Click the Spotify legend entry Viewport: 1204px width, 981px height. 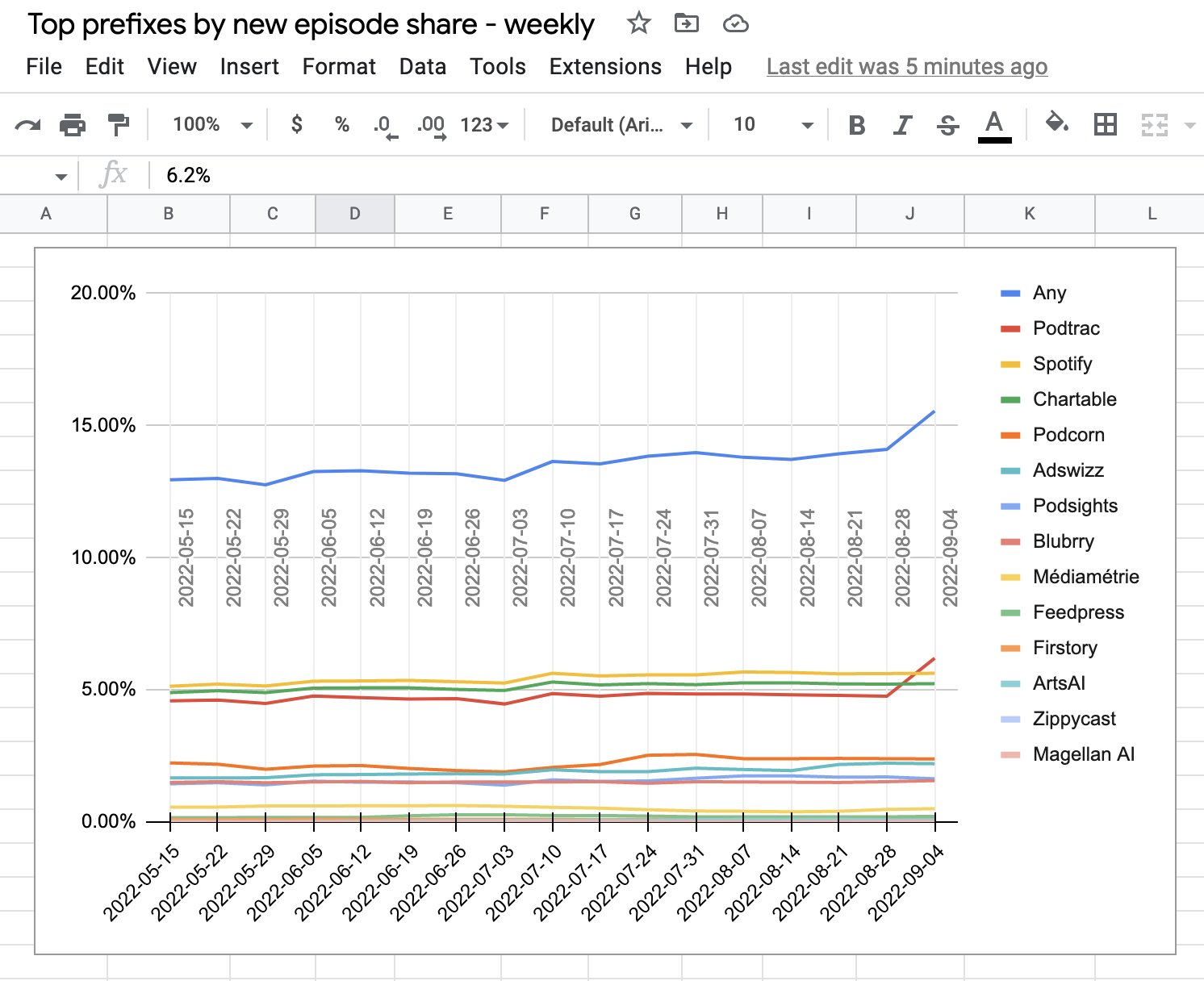(x=1047, y=364)
